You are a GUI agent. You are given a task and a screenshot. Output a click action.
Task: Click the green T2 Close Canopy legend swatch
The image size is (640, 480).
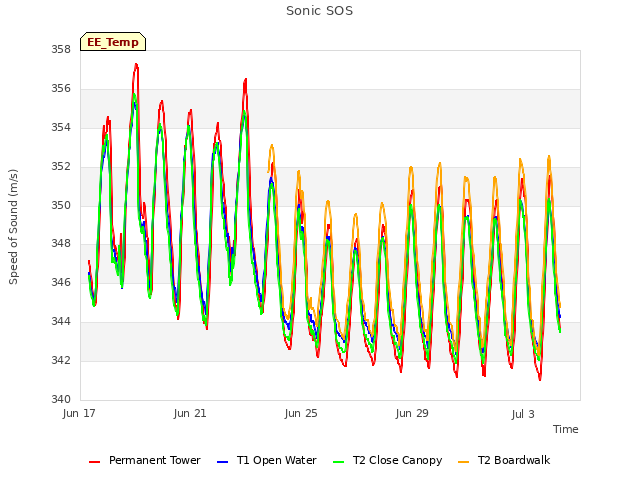(x=338, y=462)
